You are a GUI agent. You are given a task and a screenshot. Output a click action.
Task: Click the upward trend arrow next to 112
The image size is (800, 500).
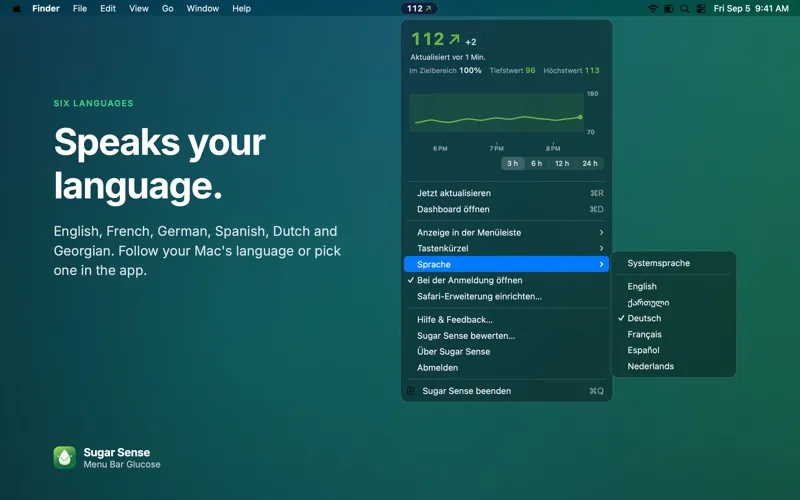pos(454,39)
